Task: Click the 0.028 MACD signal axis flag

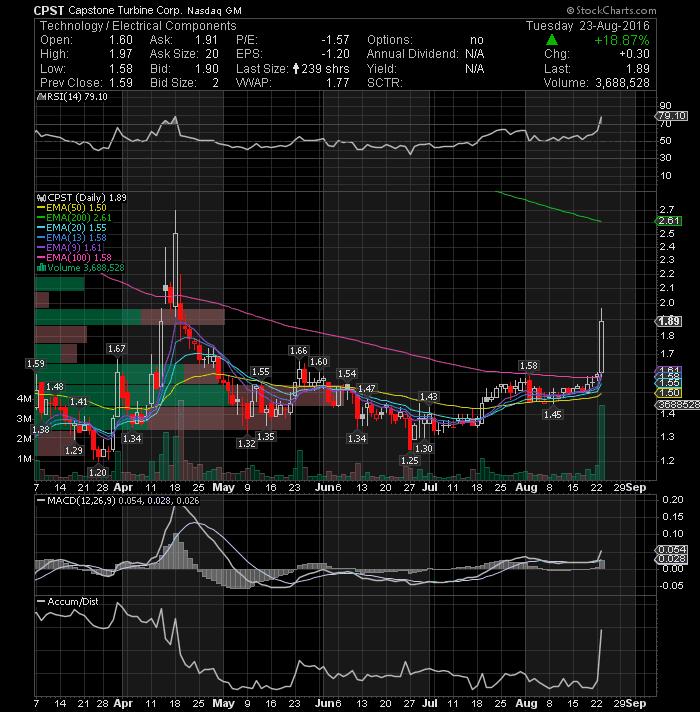Action: point(672,559)
